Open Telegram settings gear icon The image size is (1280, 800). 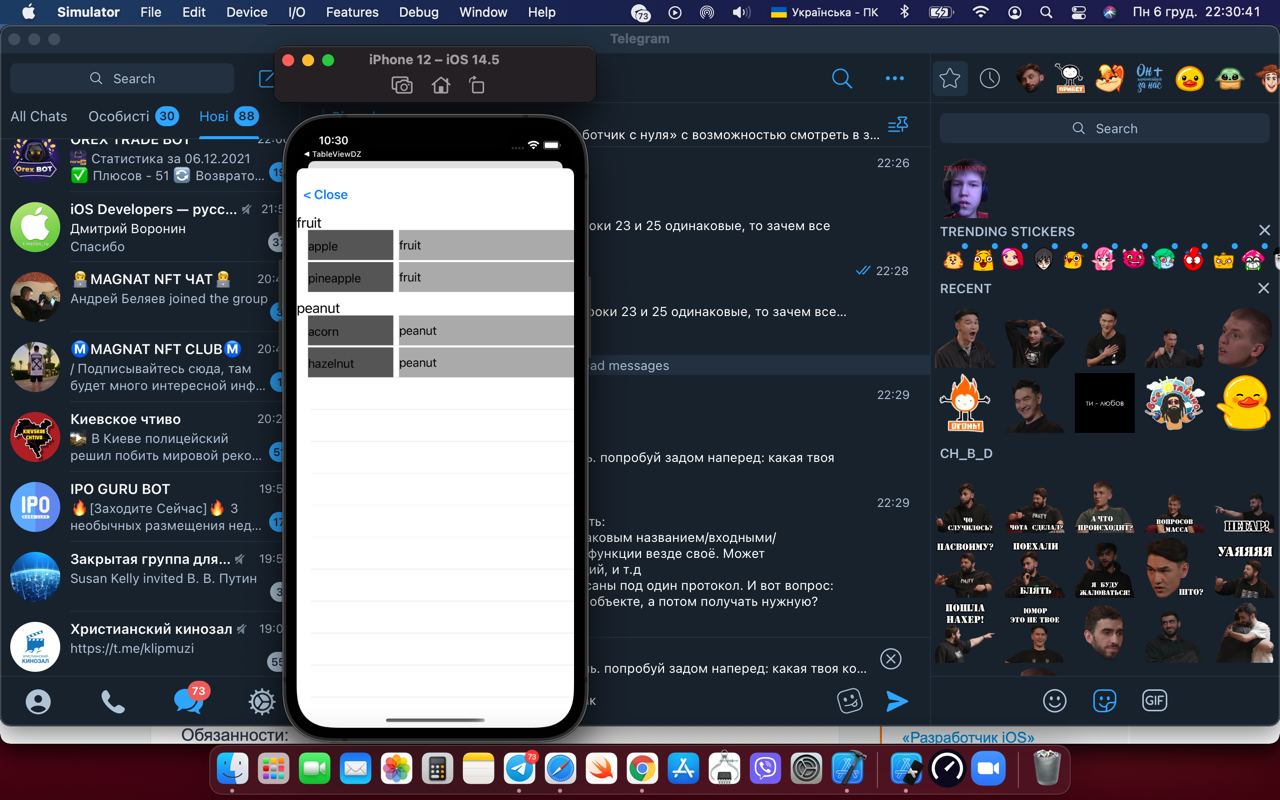[x=262, y=701]
